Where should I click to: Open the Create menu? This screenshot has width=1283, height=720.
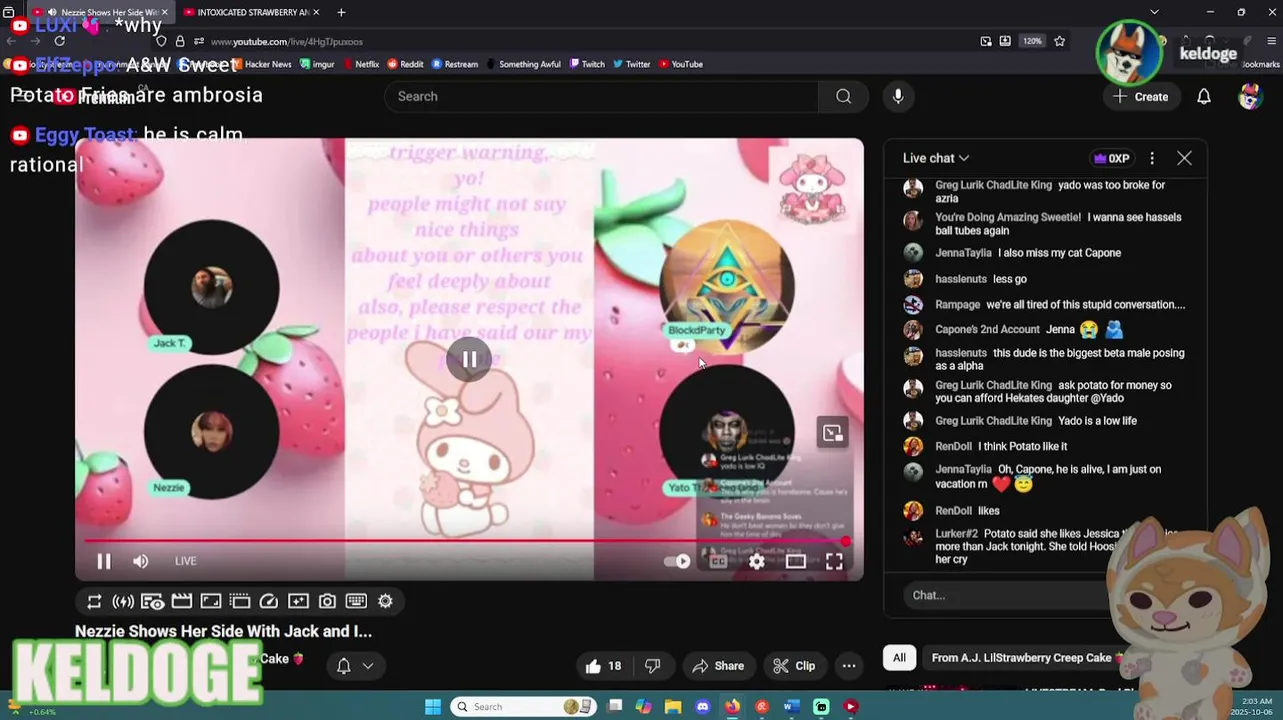[x=1141, y=97]
